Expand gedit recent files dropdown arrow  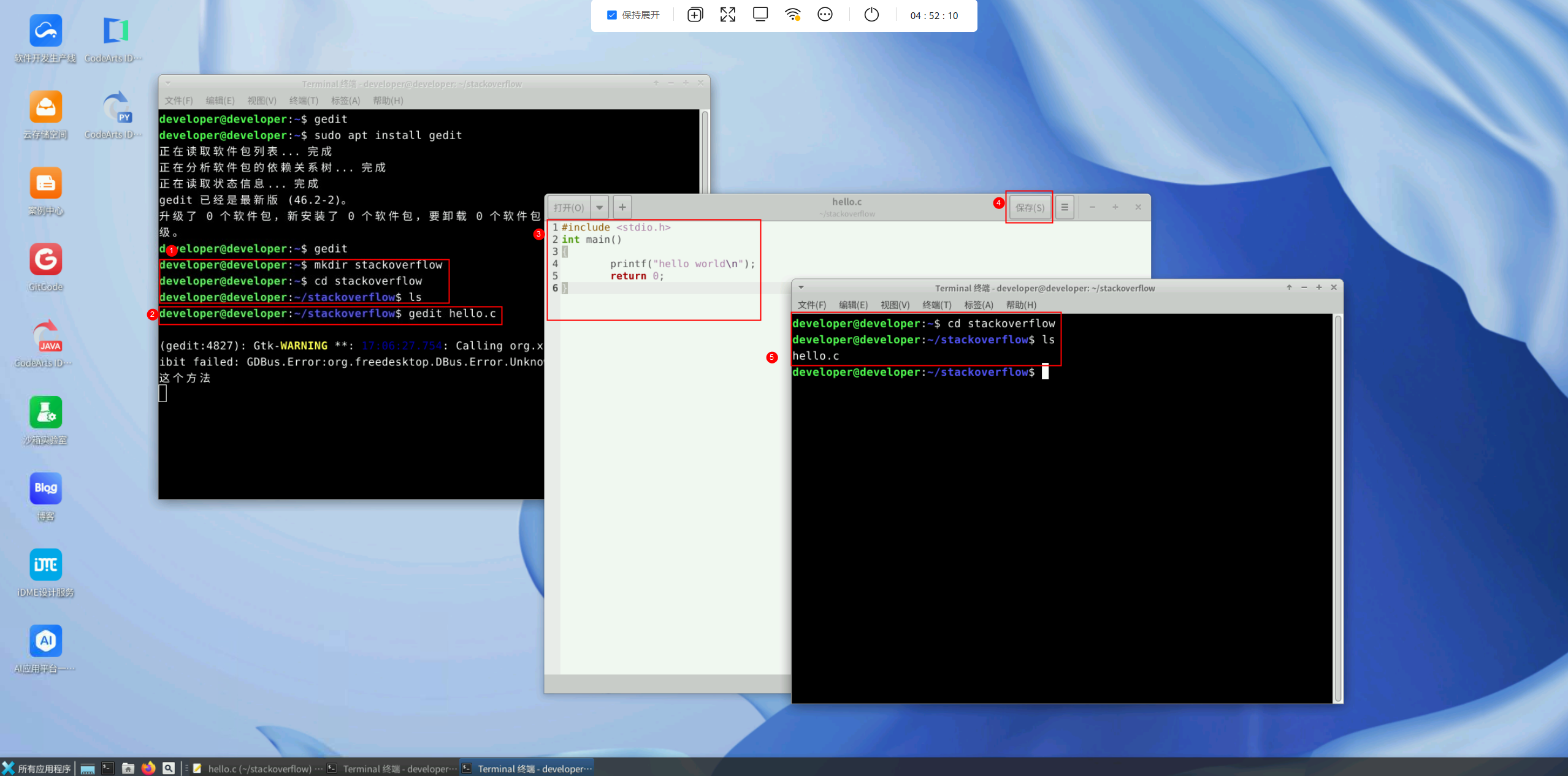(x=600, y=207)
